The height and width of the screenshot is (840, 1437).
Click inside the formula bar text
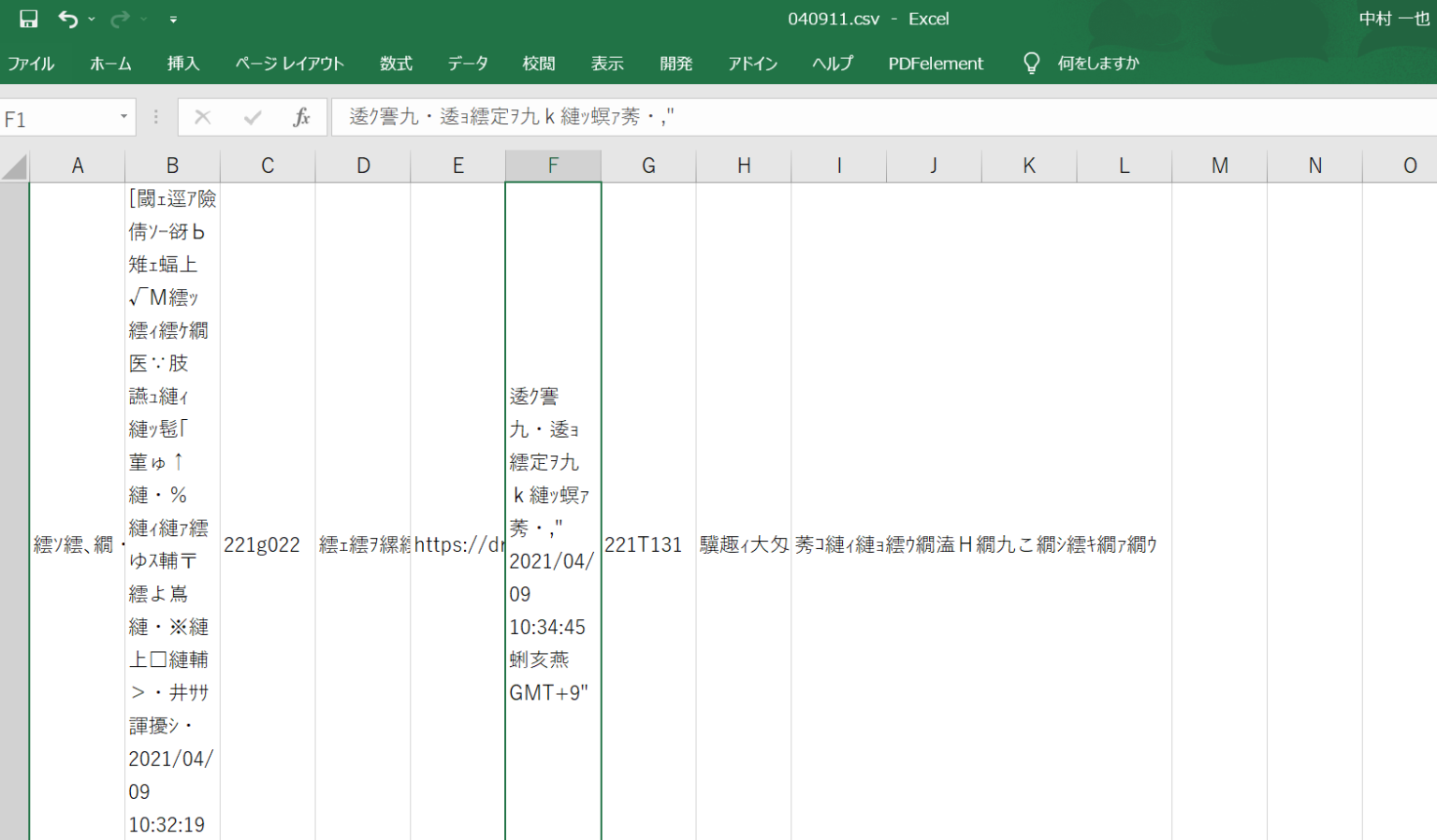pos(512,117)
